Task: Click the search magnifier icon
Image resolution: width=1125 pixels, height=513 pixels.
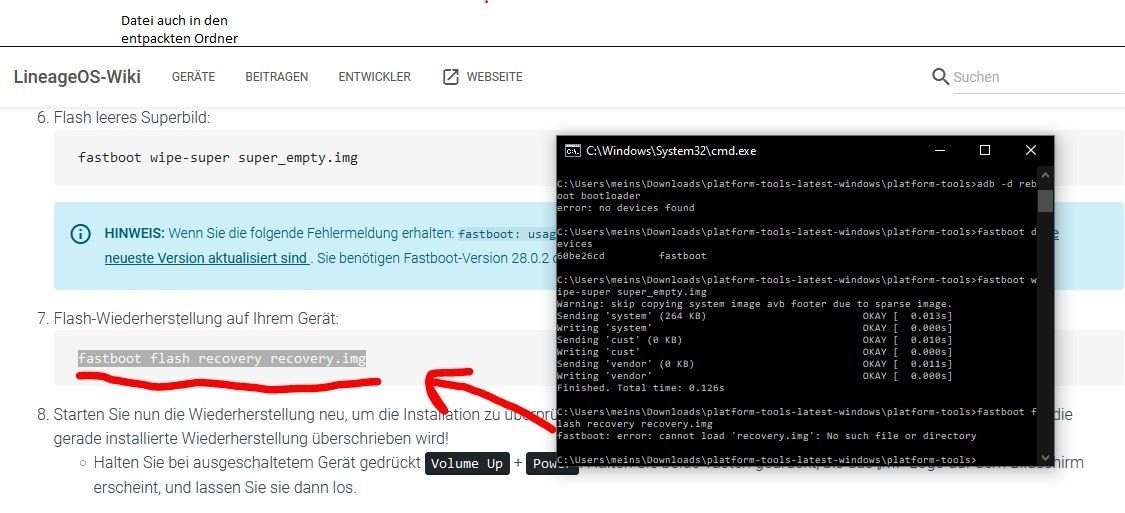Action: (941, 76)
